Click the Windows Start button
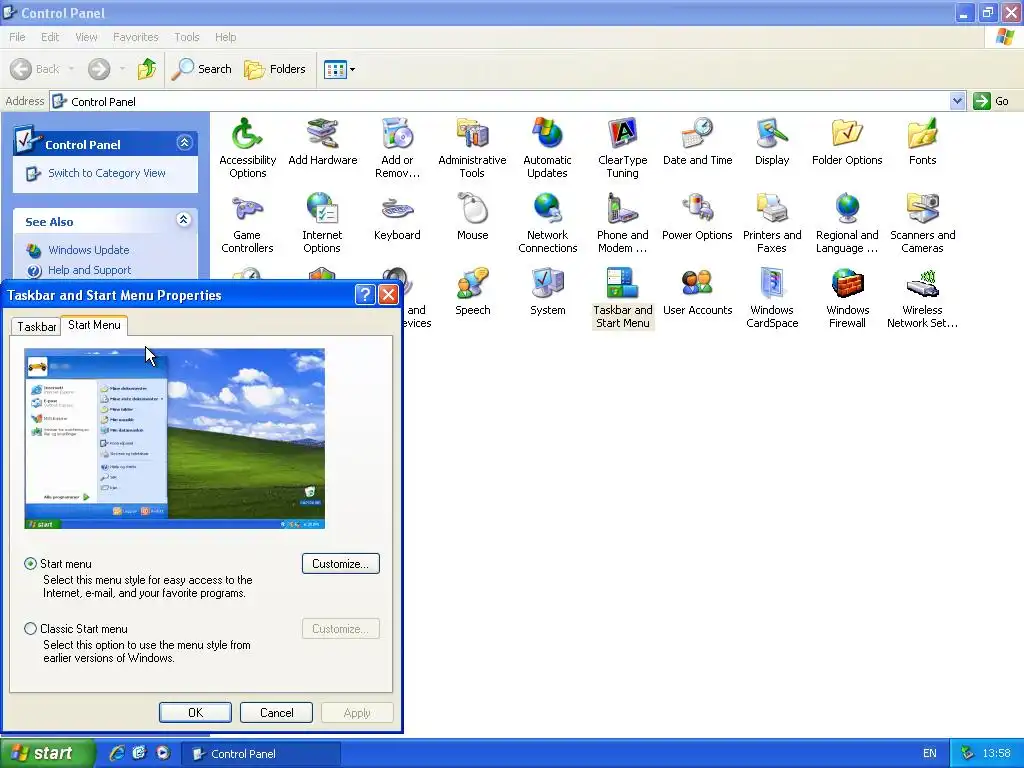The width and height of the screenshot is (1024, 768). [47, 754]
